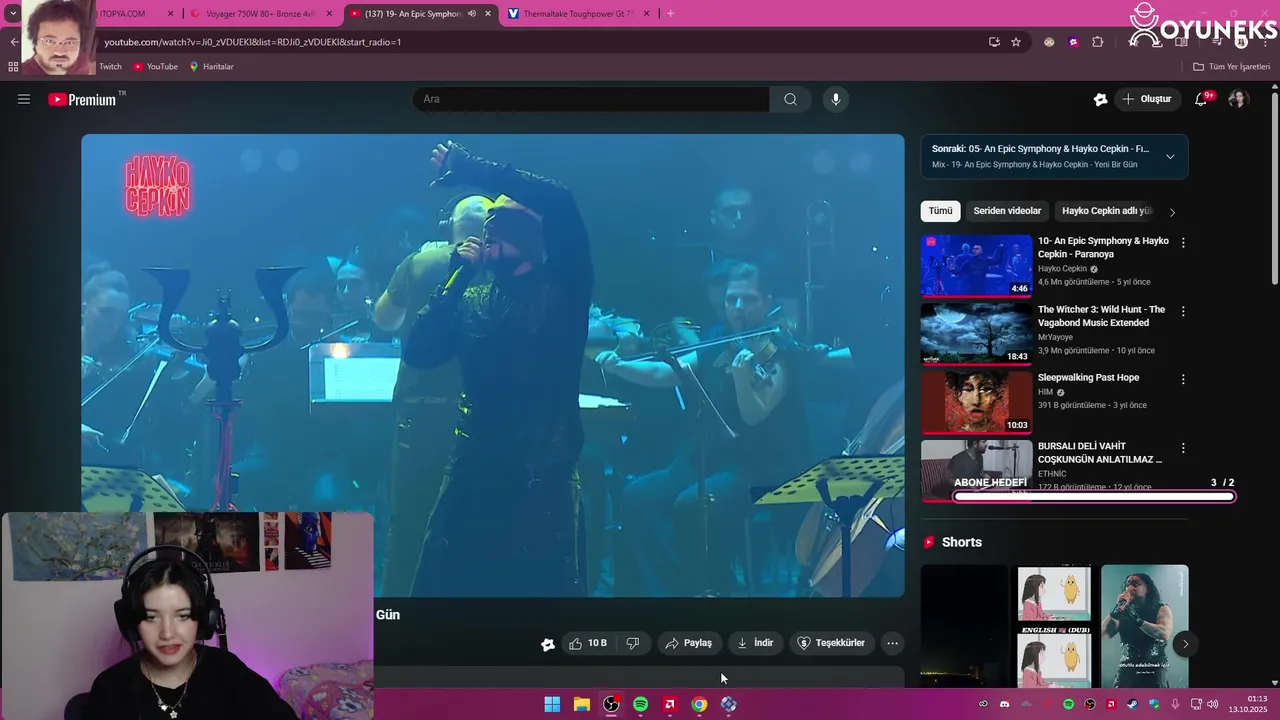The width and height of the screenshot is (1280, 720).
Task: Click the Teşekkürler thanks button
Action: (x=832, y=643)
